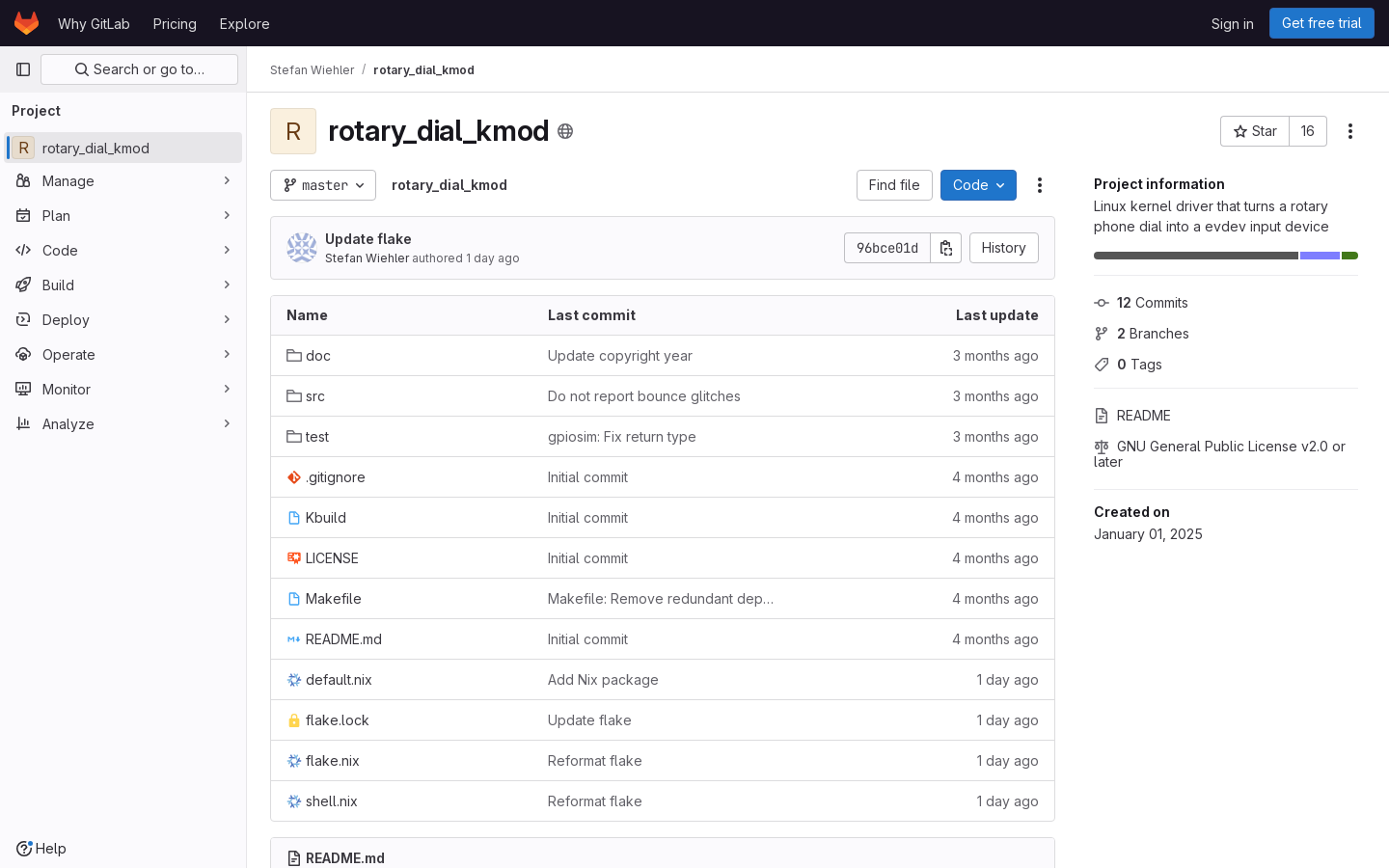Click the commits icon in project info

coord(1102,303)
